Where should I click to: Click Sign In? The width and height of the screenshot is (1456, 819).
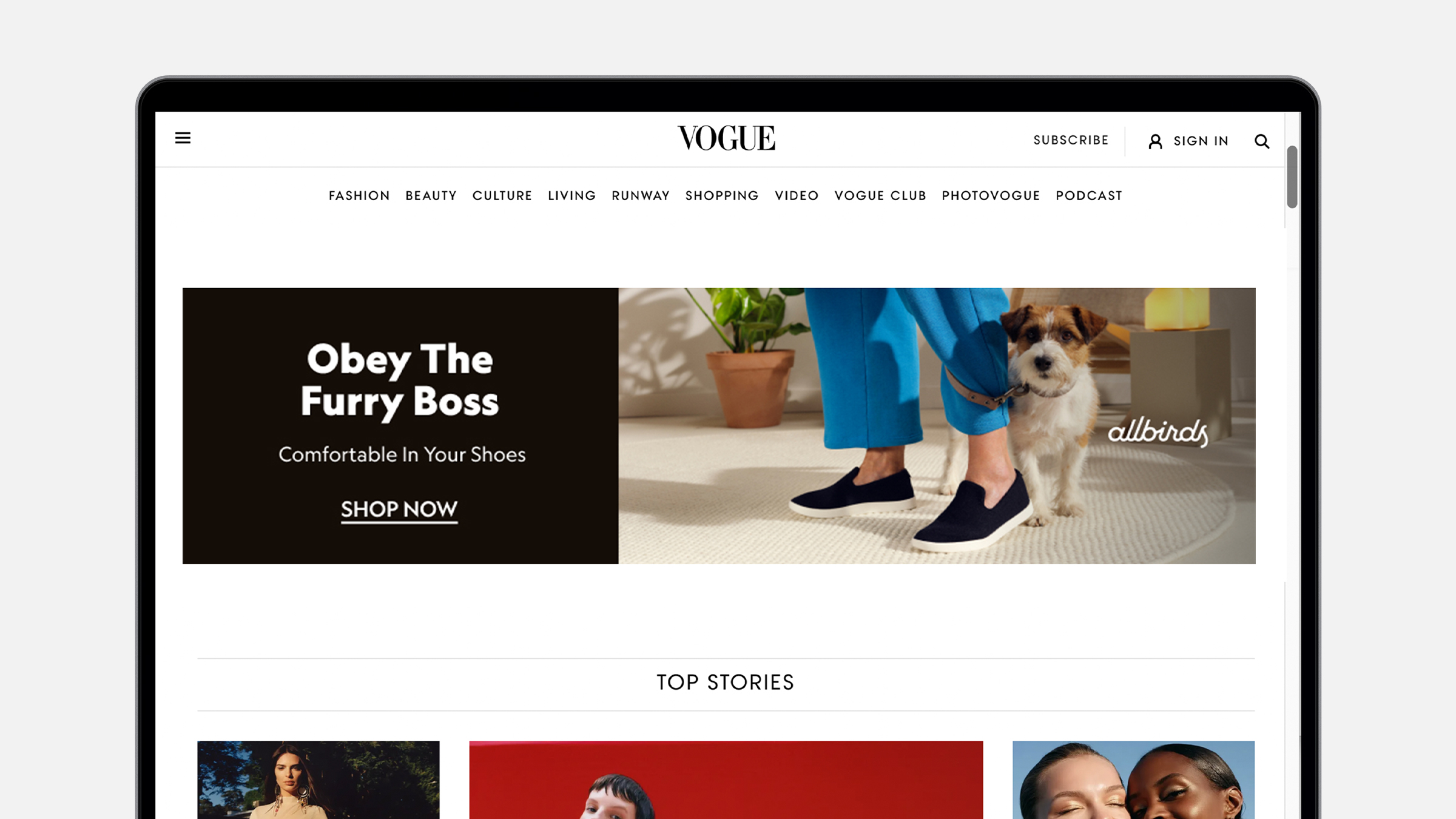coord(1201,141)
